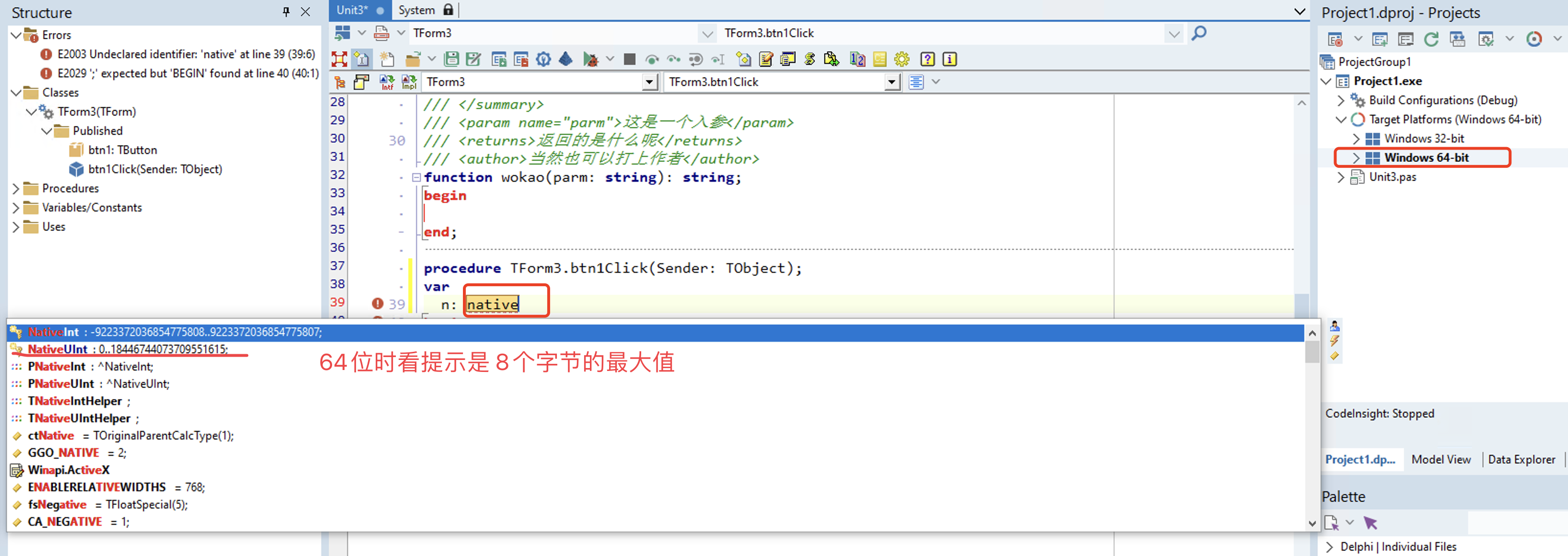Expand the Procedures folder node
Image resolution: width=1568 pixels, height=556 pixels.
click(16, 188)
